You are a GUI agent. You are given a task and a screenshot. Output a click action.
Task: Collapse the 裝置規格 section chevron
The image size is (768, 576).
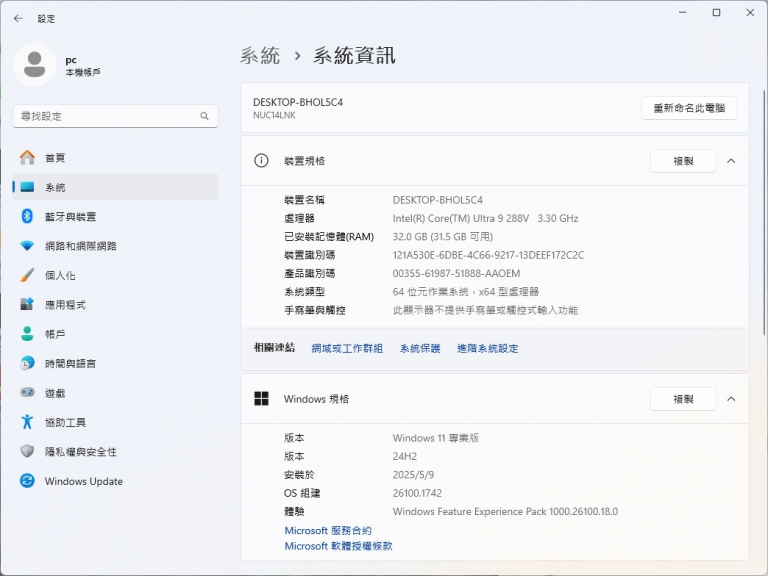click(731, 161)
